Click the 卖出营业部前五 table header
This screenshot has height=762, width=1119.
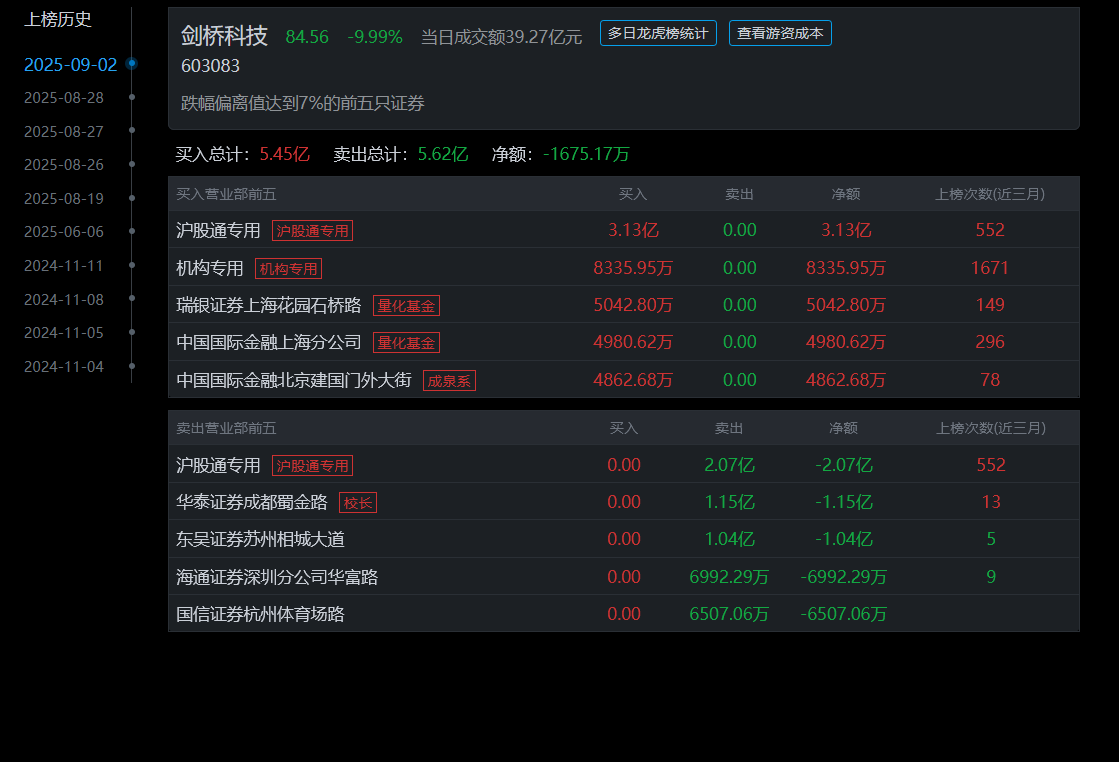(x=226, y=428)
